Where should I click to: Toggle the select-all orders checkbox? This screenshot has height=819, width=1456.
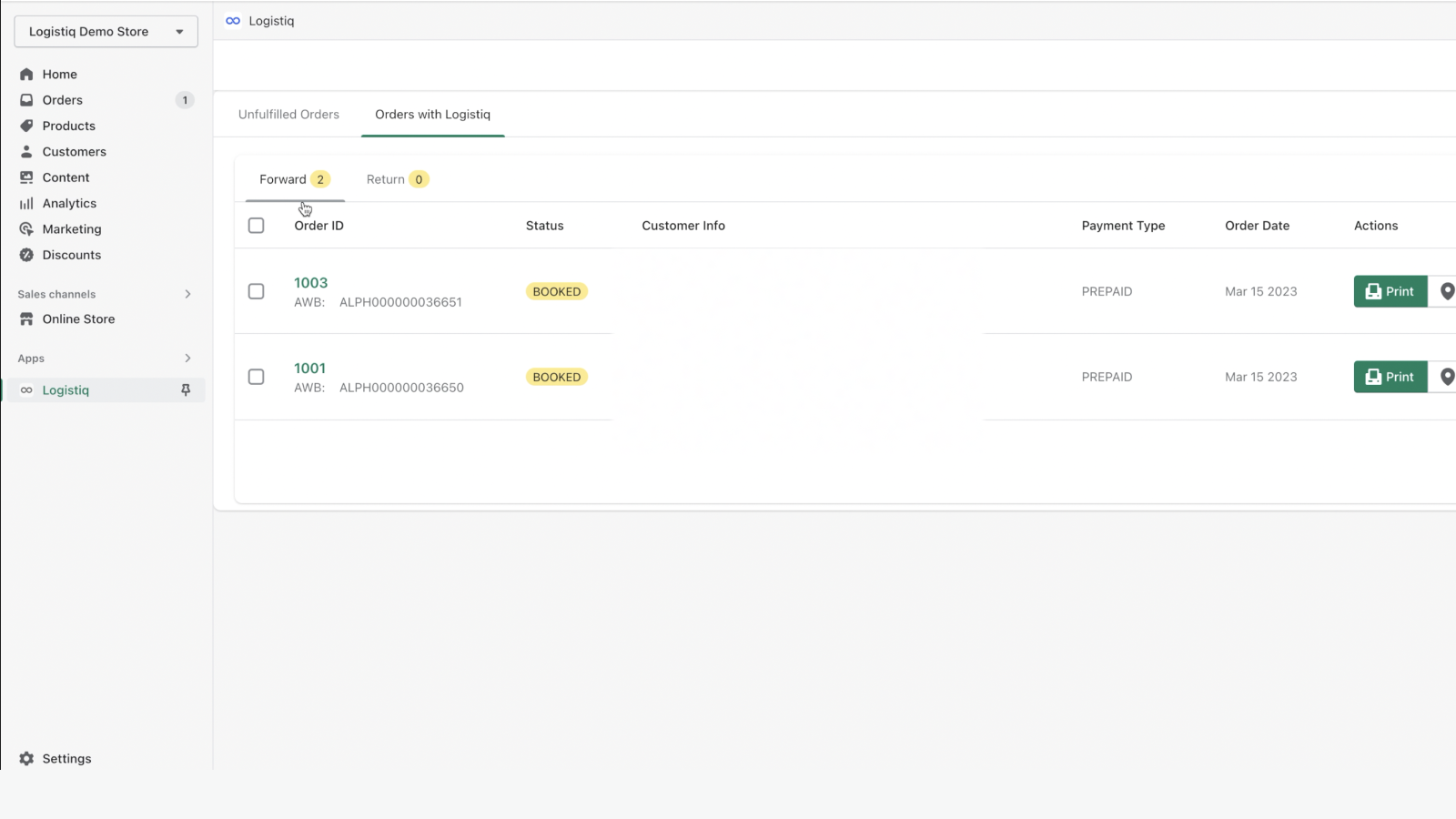(257, 226)
